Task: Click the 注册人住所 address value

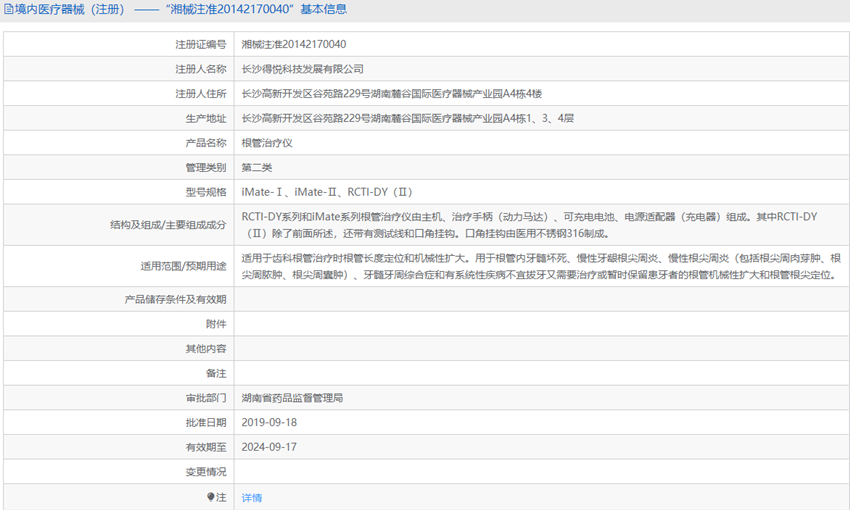Action: (391, 94)
